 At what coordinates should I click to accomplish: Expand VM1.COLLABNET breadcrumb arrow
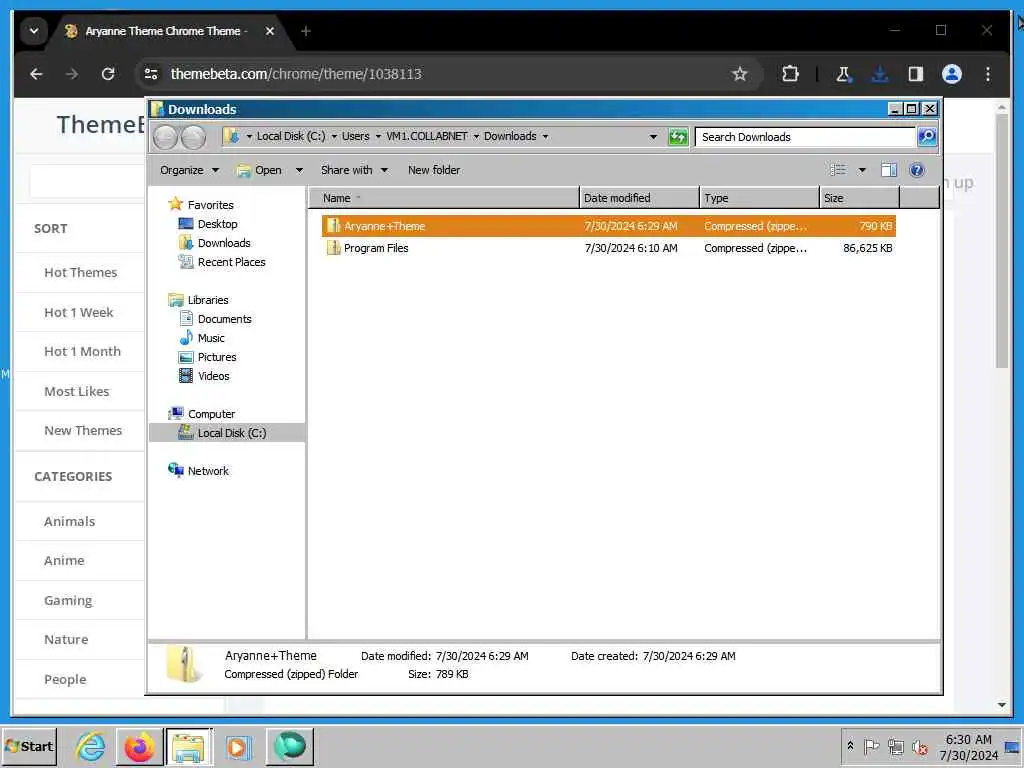click(x=476, y=136)
